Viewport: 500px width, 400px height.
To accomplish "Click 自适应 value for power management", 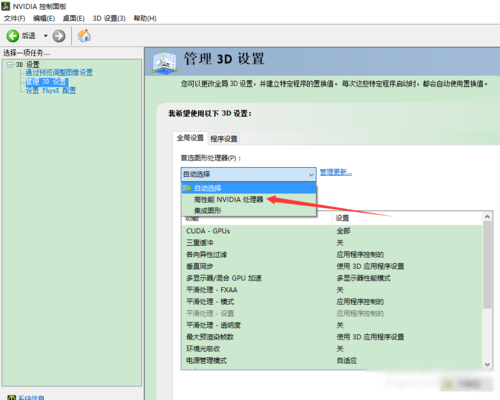I will coord(347,360).
